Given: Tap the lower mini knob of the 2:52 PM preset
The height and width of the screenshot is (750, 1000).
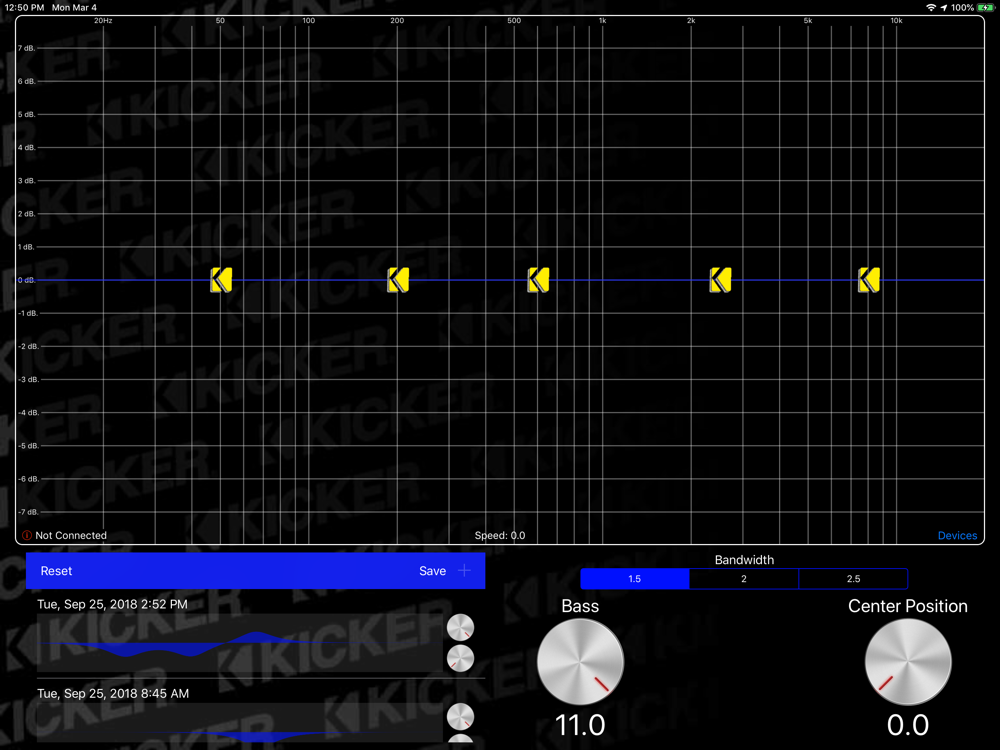Looking at the screenshot, I should point(460,658).
